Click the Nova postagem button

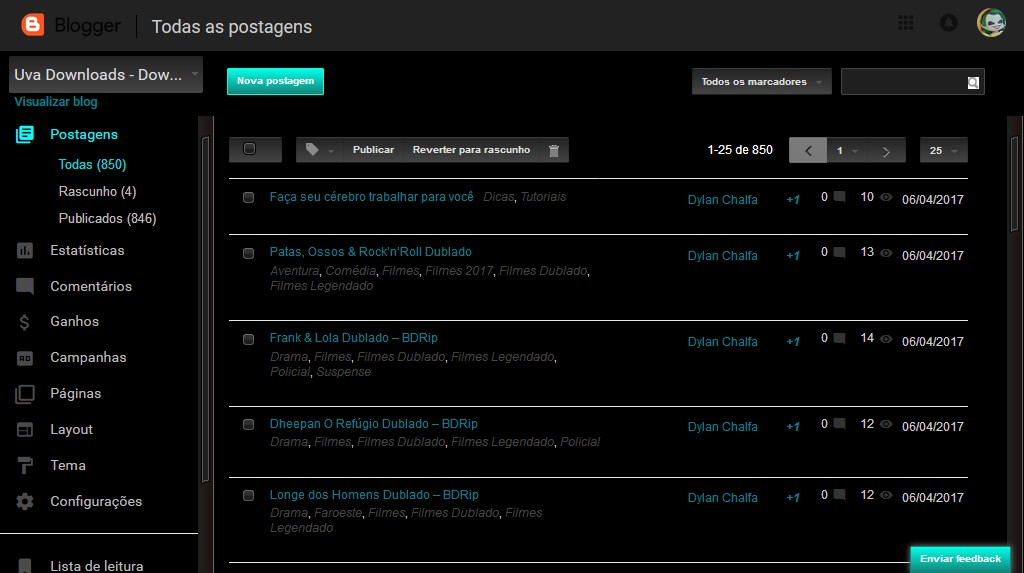[x=275, y=81]
